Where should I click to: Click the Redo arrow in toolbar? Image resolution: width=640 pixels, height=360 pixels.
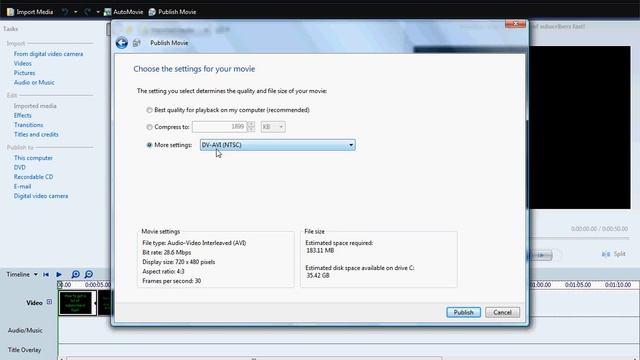pos(87,12)
